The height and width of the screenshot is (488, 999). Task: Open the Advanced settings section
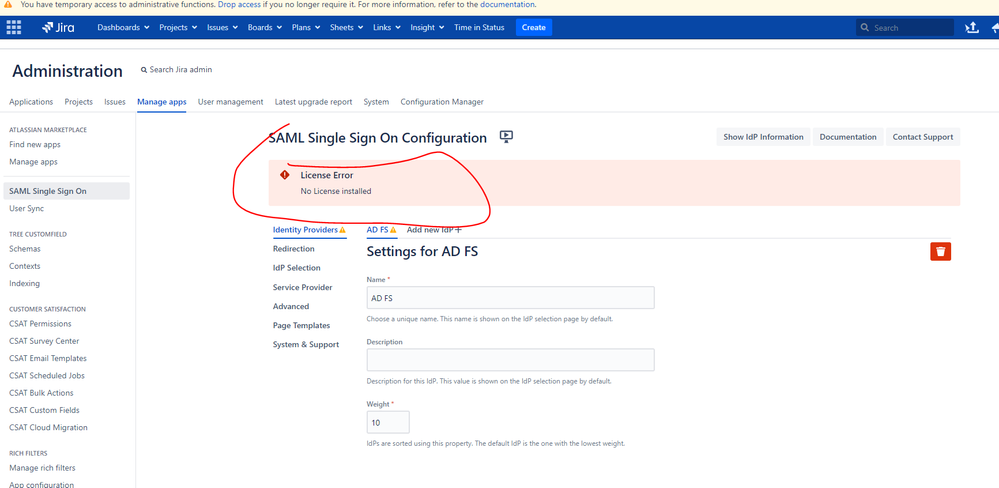(x=291, y=306)
